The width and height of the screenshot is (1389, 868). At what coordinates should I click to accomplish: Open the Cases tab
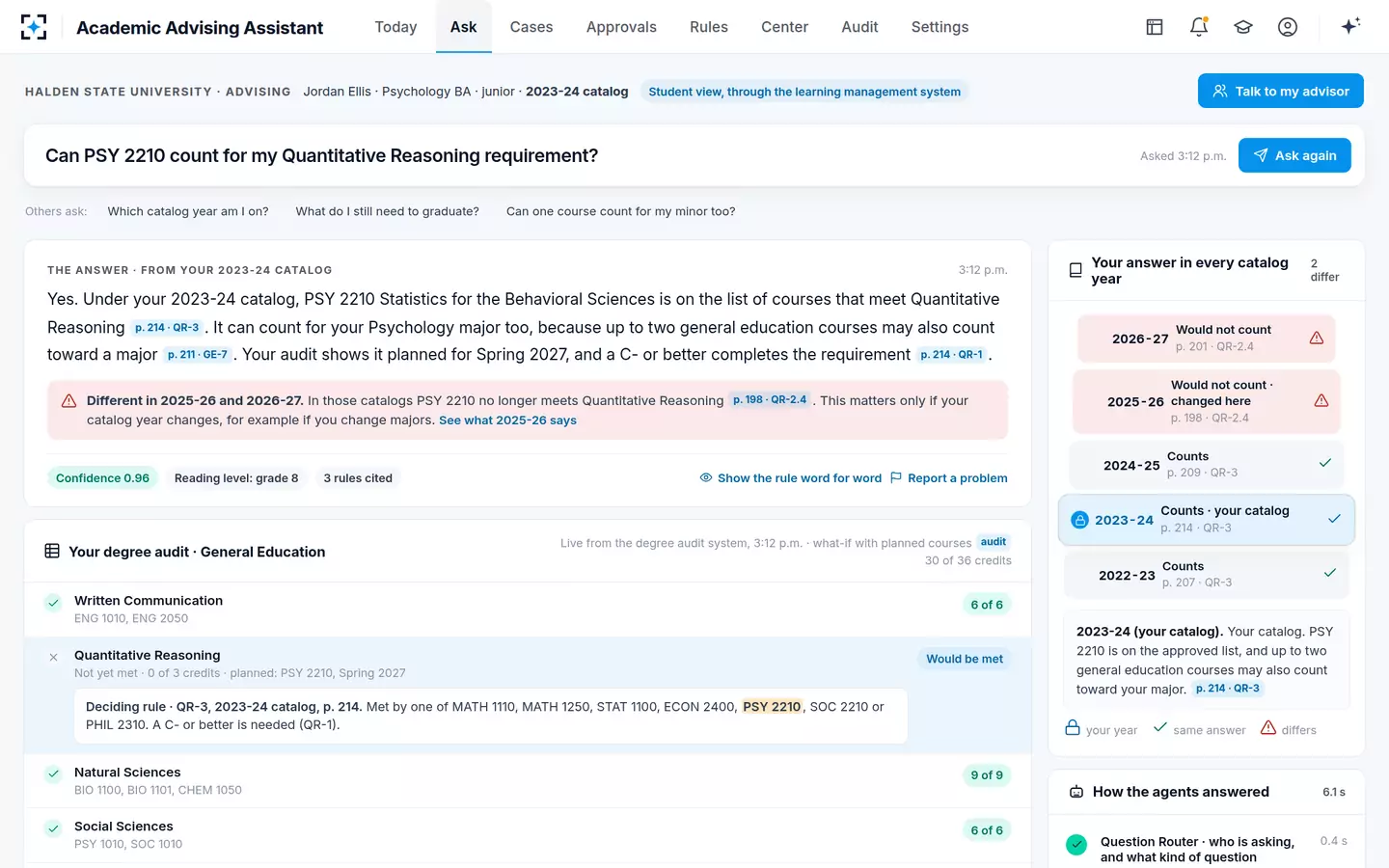531,27
